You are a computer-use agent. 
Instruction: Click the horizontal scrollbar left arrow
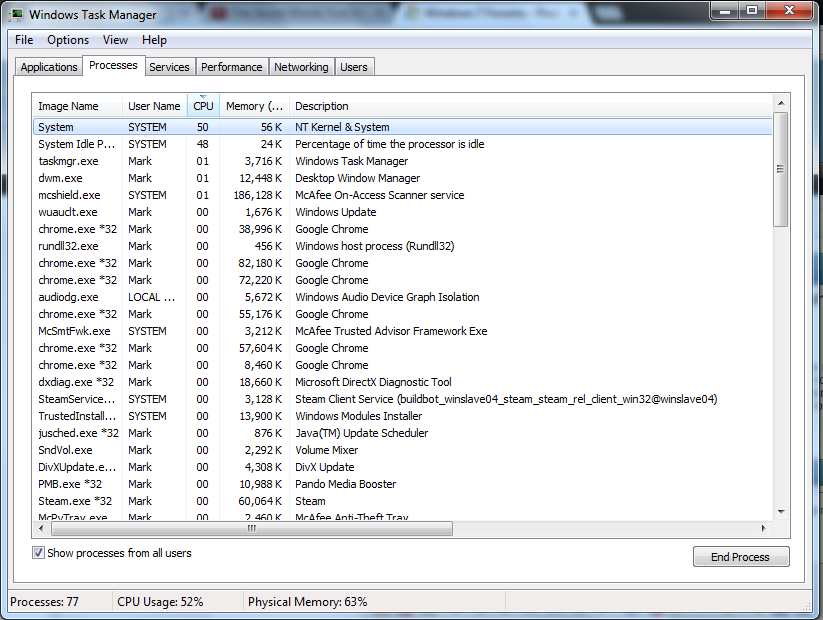coord(41,529)
